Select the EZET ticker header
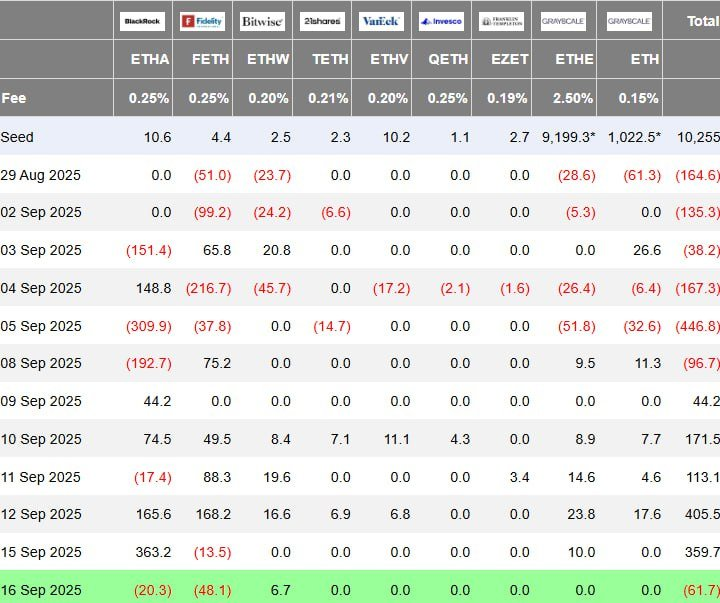The image size is (720, 603). (510, 59)
